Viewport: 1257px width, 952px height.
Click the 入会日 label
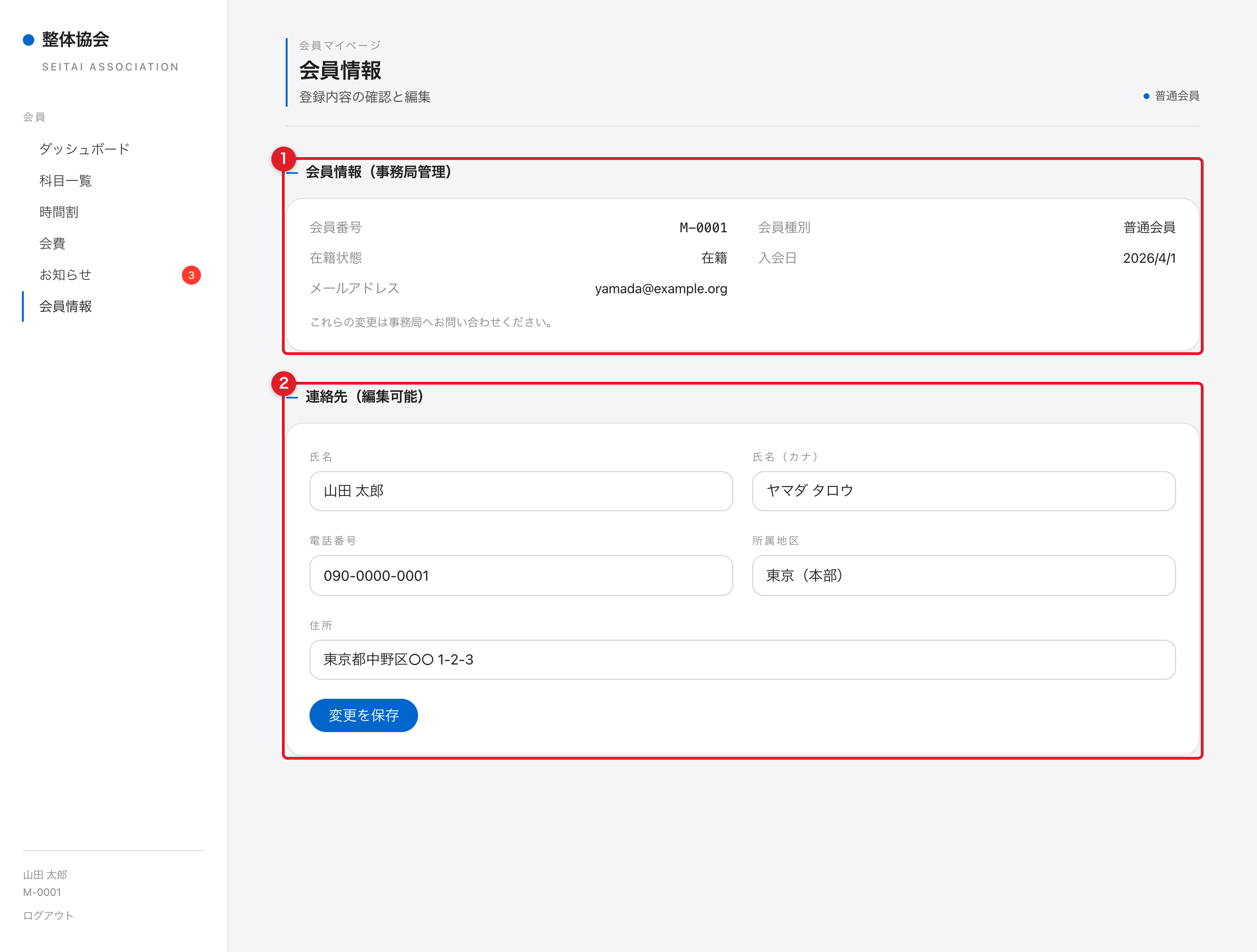coord(778,258)
